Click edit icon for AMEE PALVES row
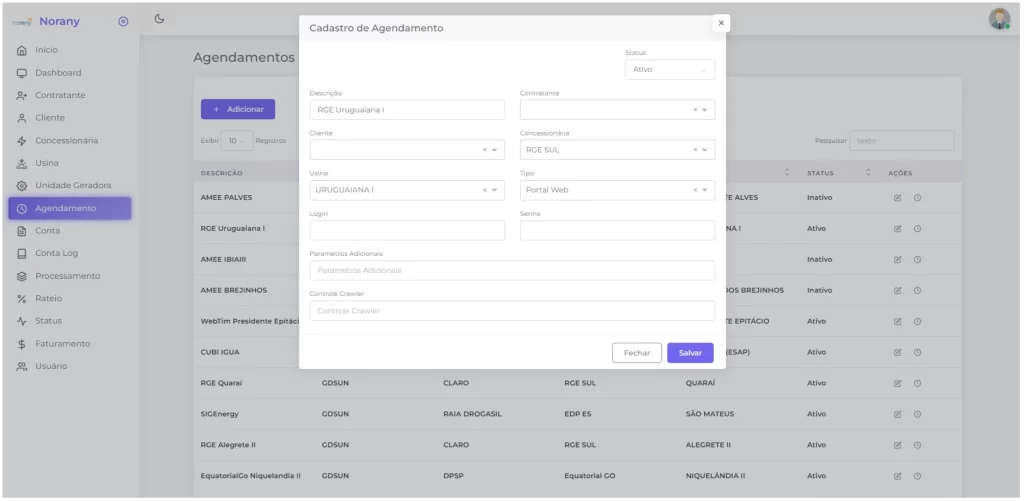Screen dimensions: 1024x501 897,198
